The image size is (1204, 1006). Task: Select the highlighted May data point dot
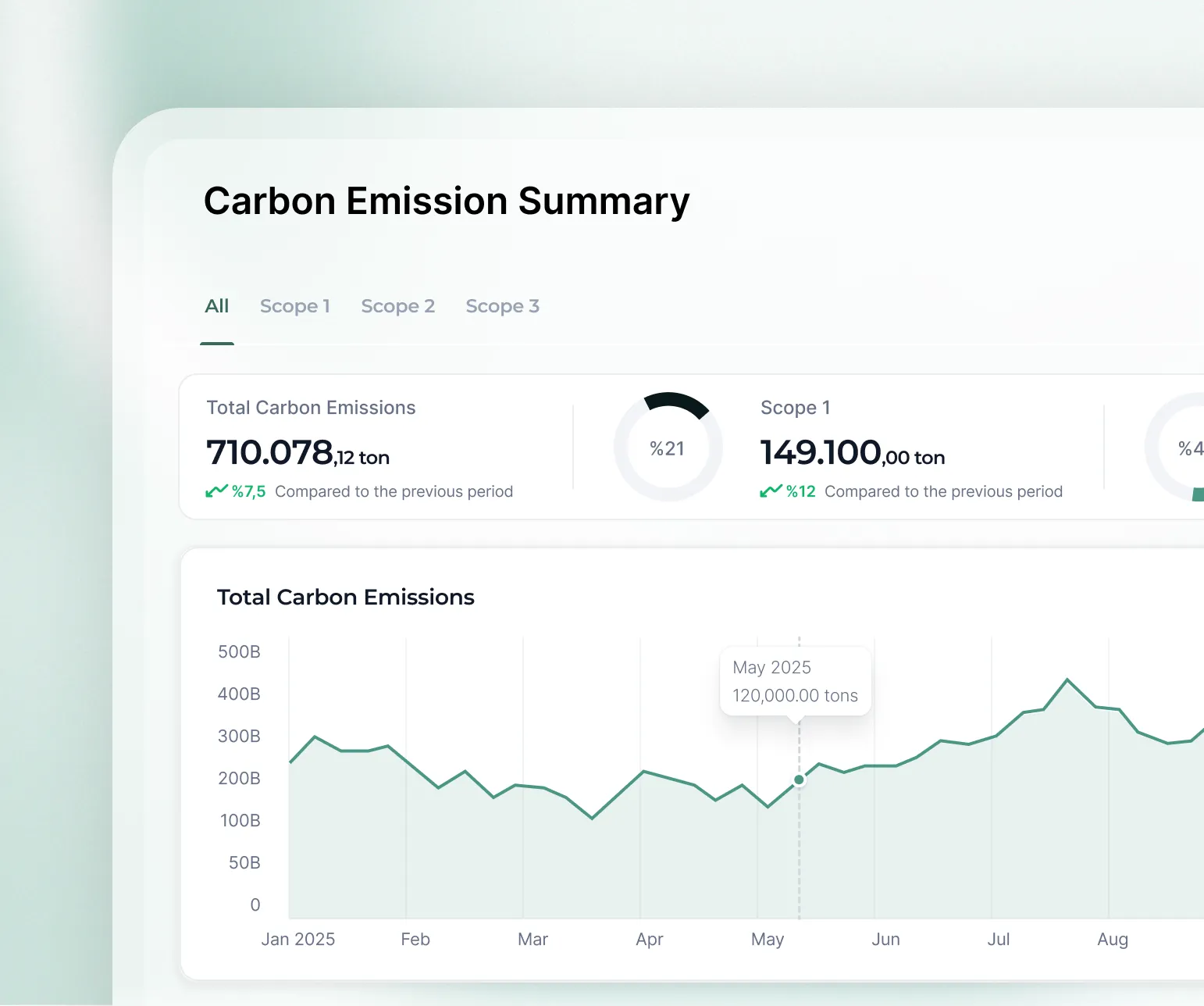(799, 779)
